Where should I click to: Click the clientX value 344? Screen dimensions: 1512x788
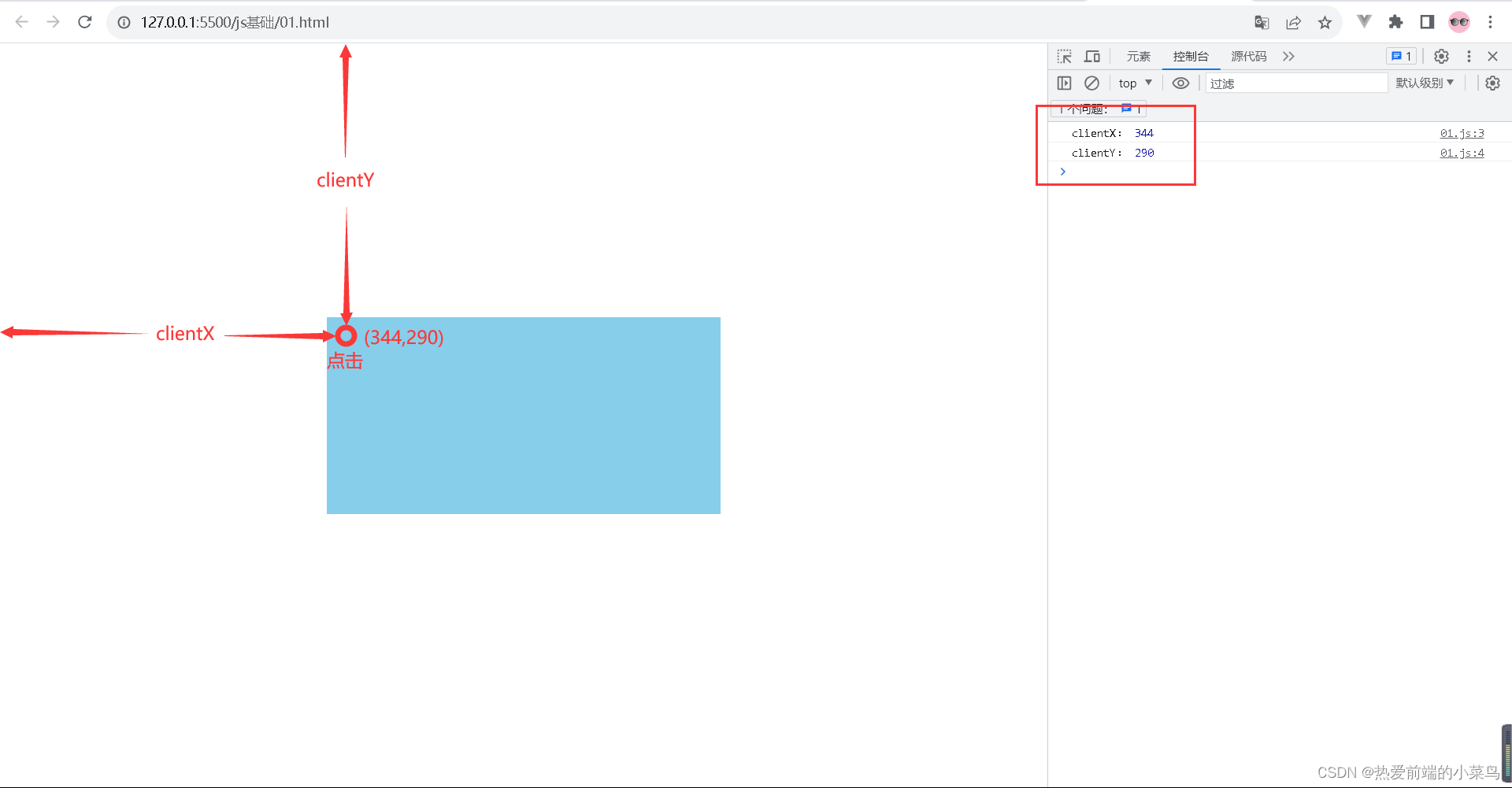coord(1144,133)
